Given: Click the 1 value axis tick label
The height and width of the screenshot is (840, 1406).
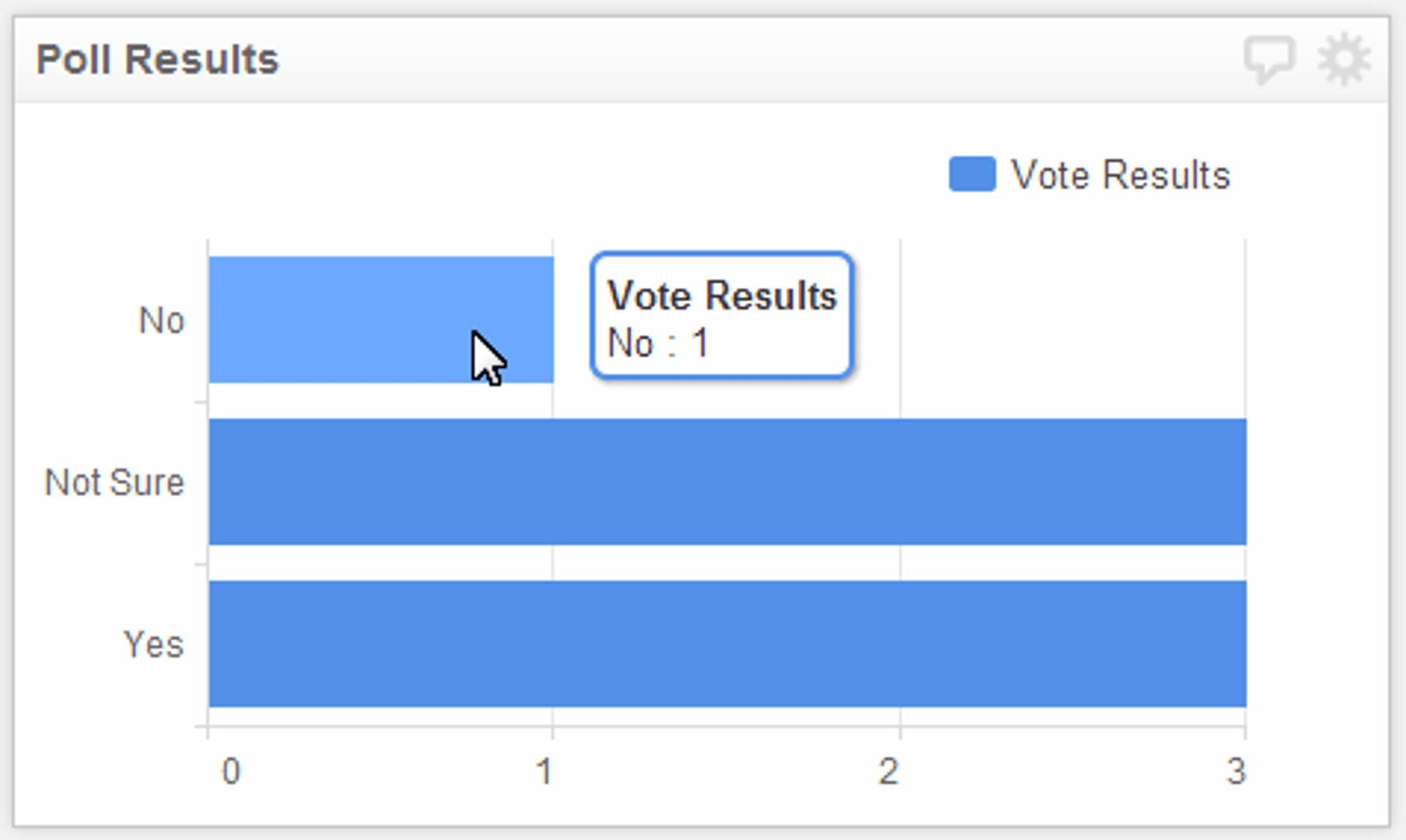Looking at the screenshot, I should [545, 772].
